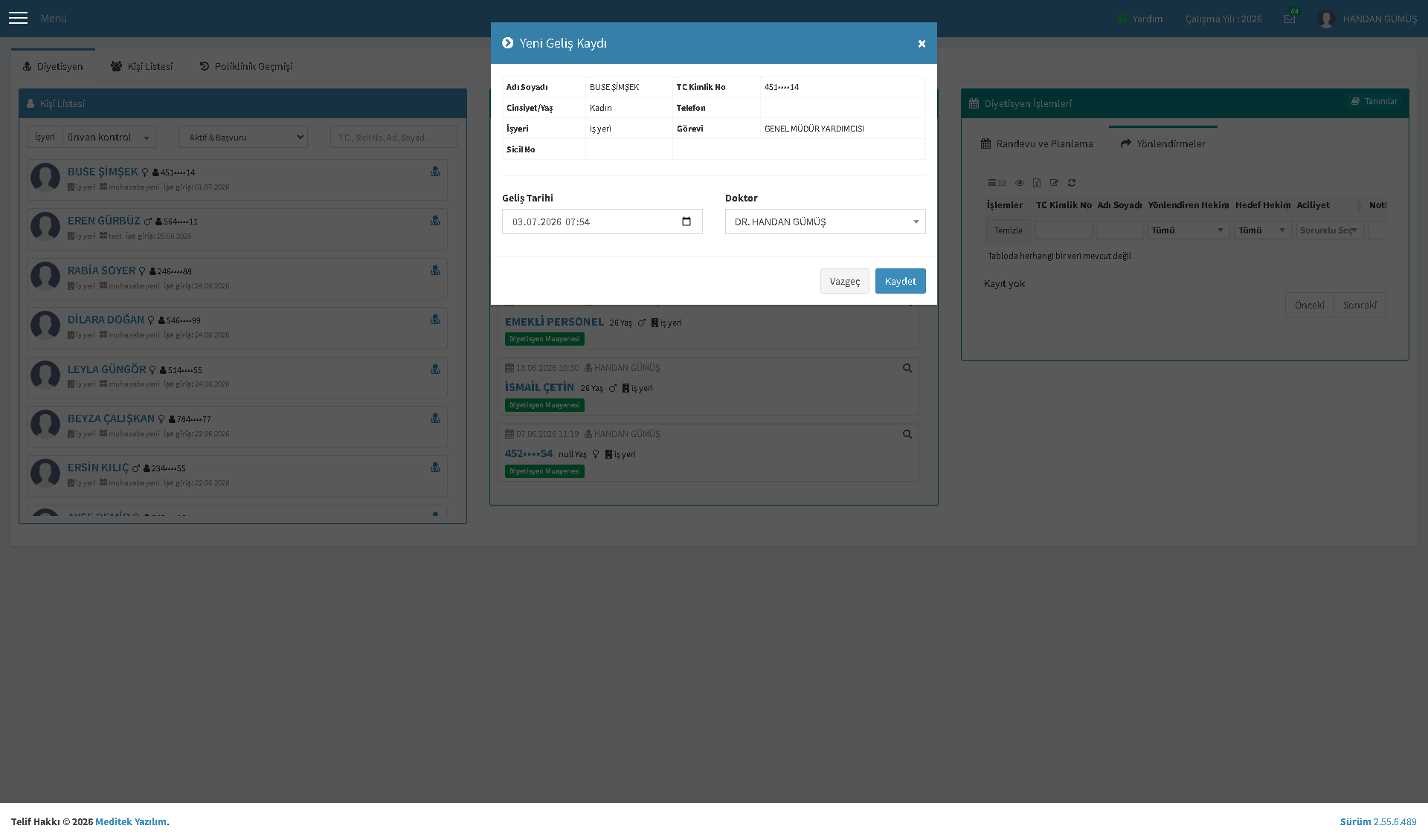Click person icon on BEYZA ÇALIŞKAN row
The image size is (1428, 840).
[x=435, y=418]
